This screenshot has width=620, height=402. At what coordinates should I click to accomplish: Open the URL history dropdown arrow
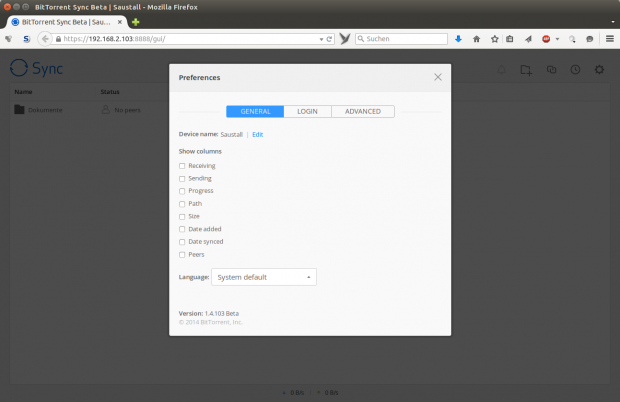pyautogui.click(x=321, y=39)
